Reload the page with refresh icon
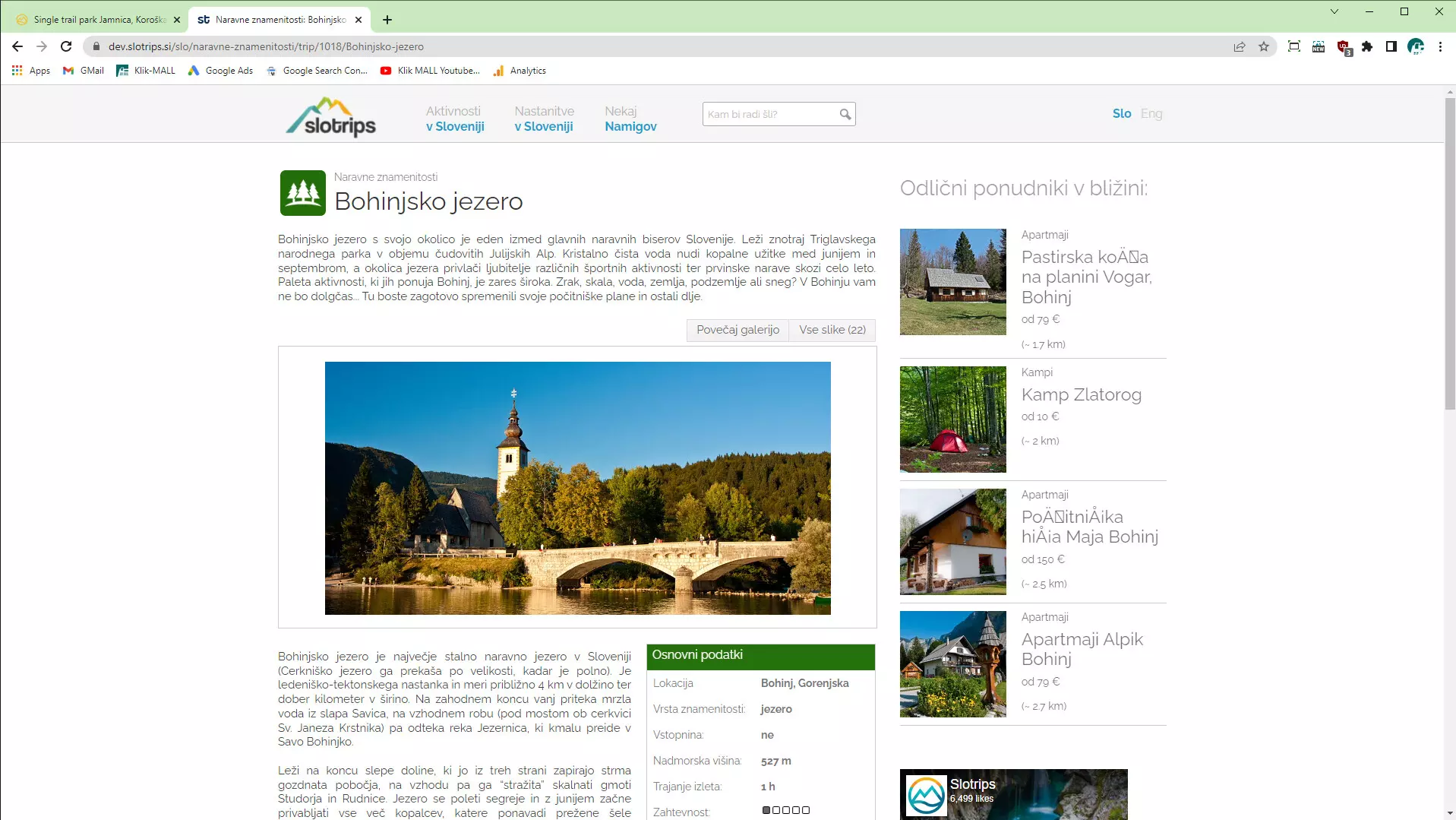Image resolution: width=1456 pixels, height=820 pixels. pyautogui.click(x=66, y=46)
